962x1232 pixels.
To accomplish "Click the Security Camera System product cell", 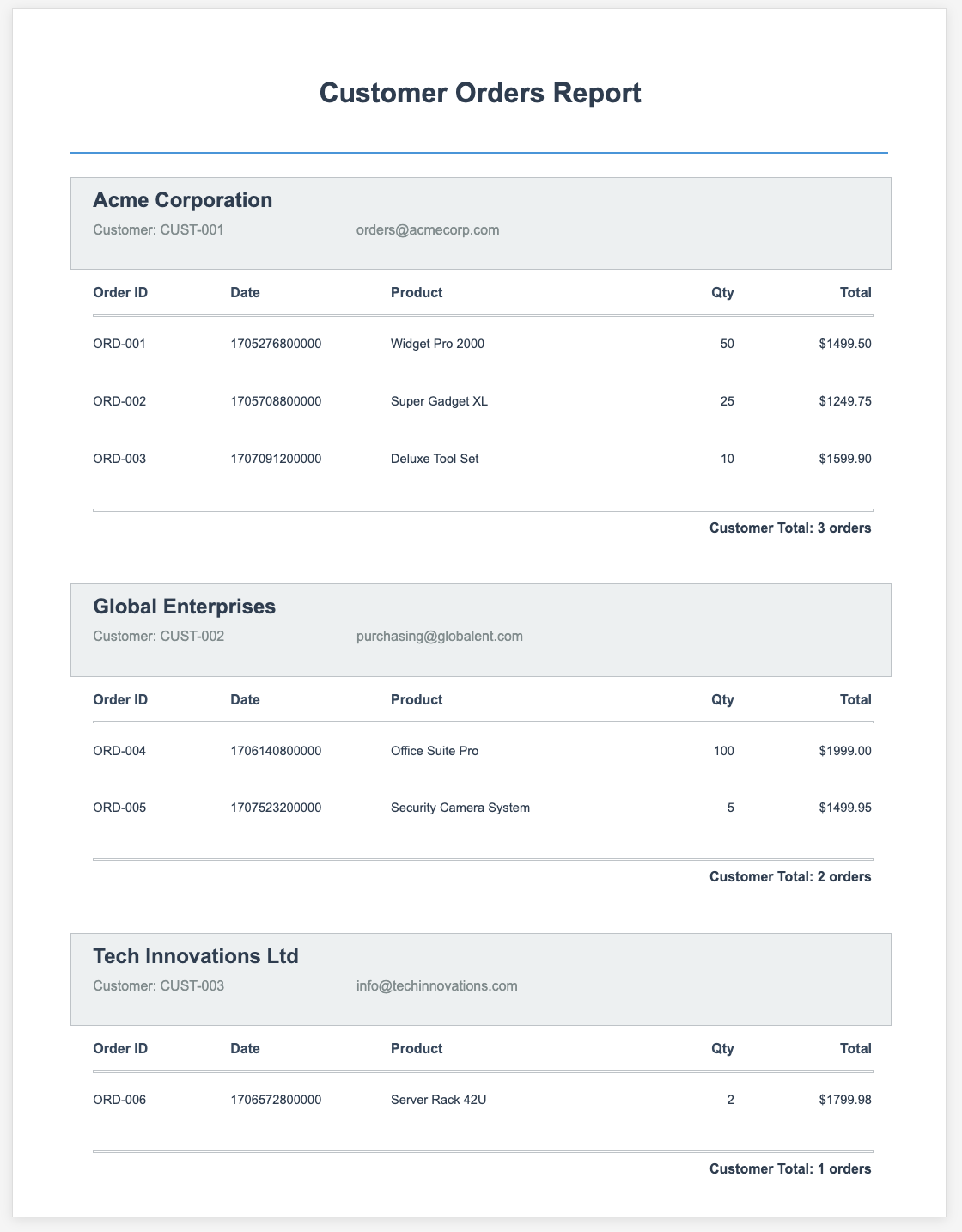I will pyautogui.click(x=460, y=808).
